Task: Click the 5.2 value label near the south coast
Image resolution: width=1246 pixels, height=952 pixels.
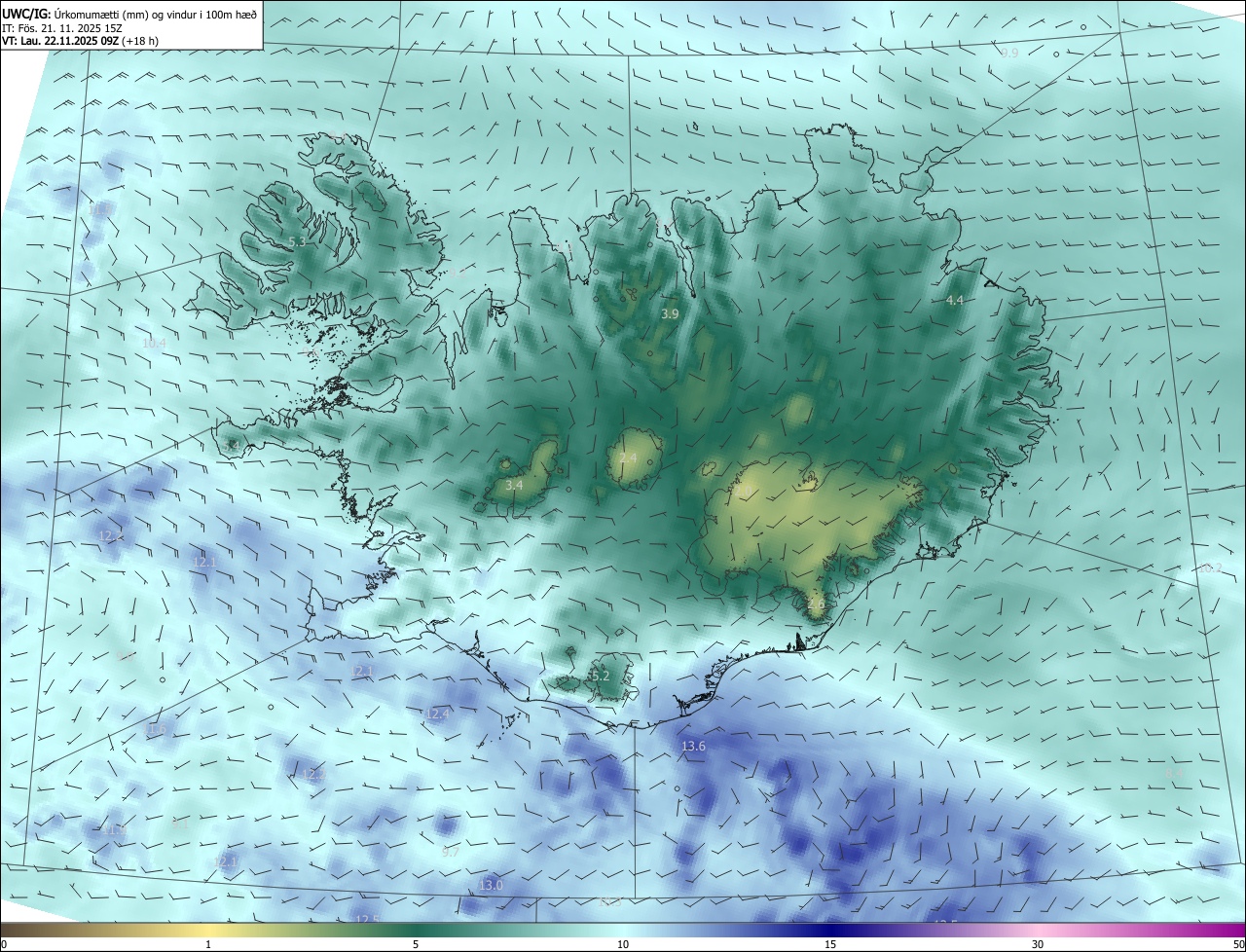Action: pyautogui.click(x=601, y=676)
